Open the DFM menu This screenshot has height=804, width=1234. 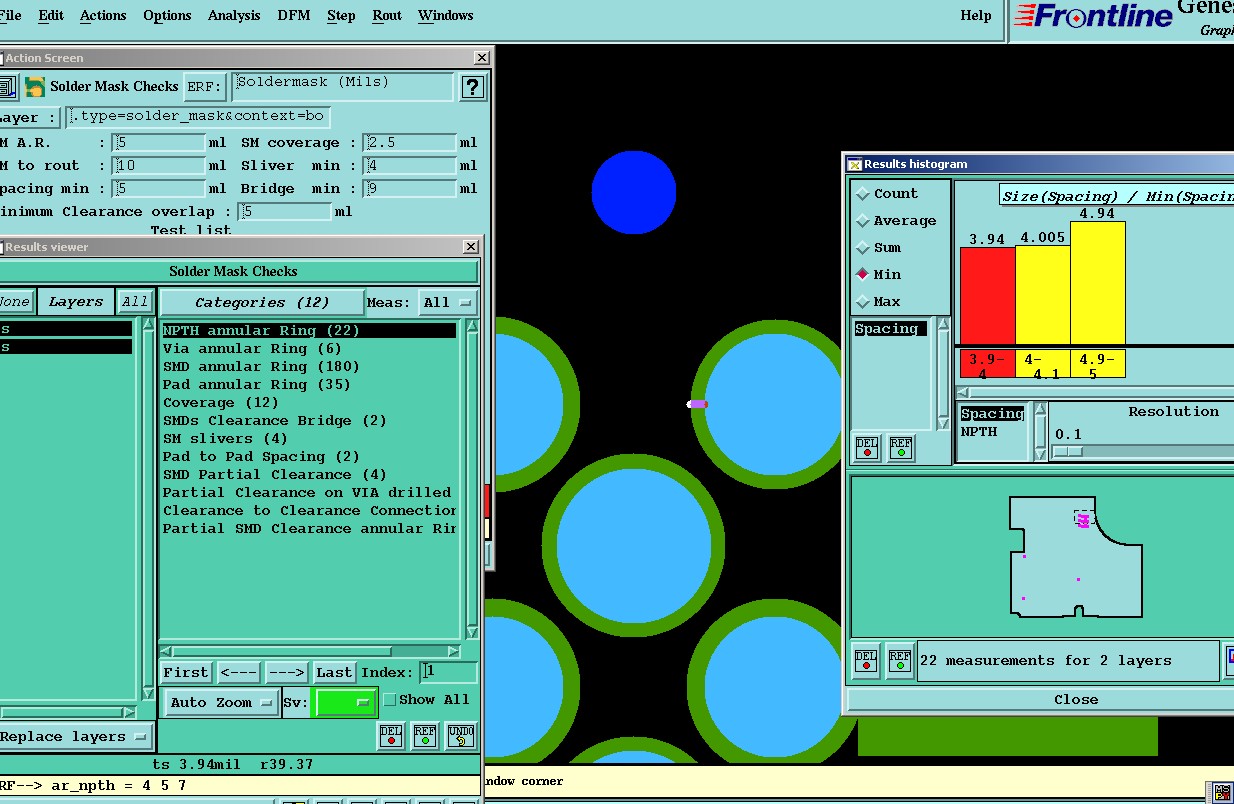[293, 15]
